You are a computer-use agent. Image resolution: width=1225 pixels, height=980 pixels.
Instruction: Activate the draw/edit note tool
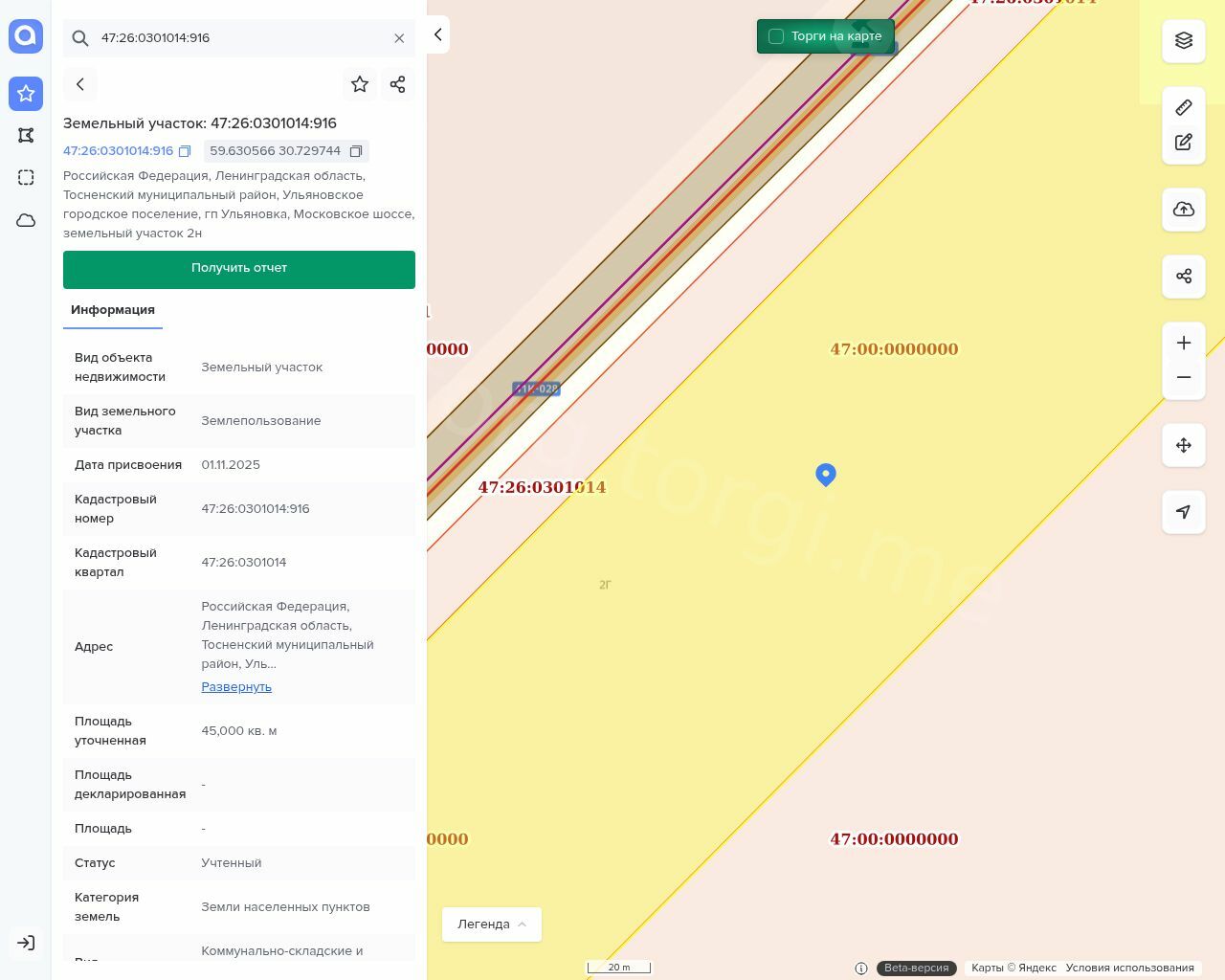[1184, 142]
